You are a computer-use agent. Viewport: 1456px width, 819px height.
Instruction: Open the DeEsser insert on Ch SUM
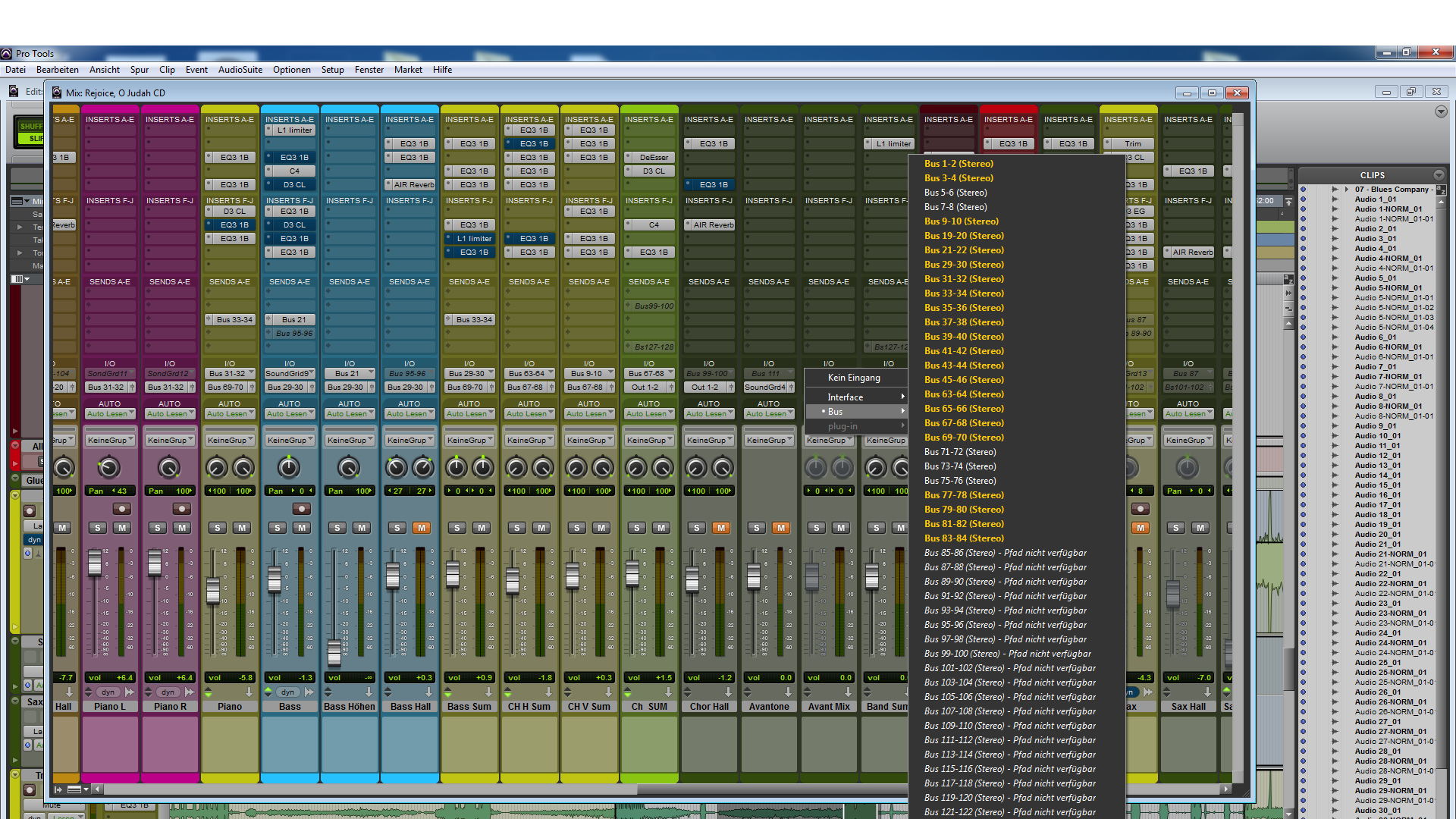pyautogui.click(x=649, y=158)
